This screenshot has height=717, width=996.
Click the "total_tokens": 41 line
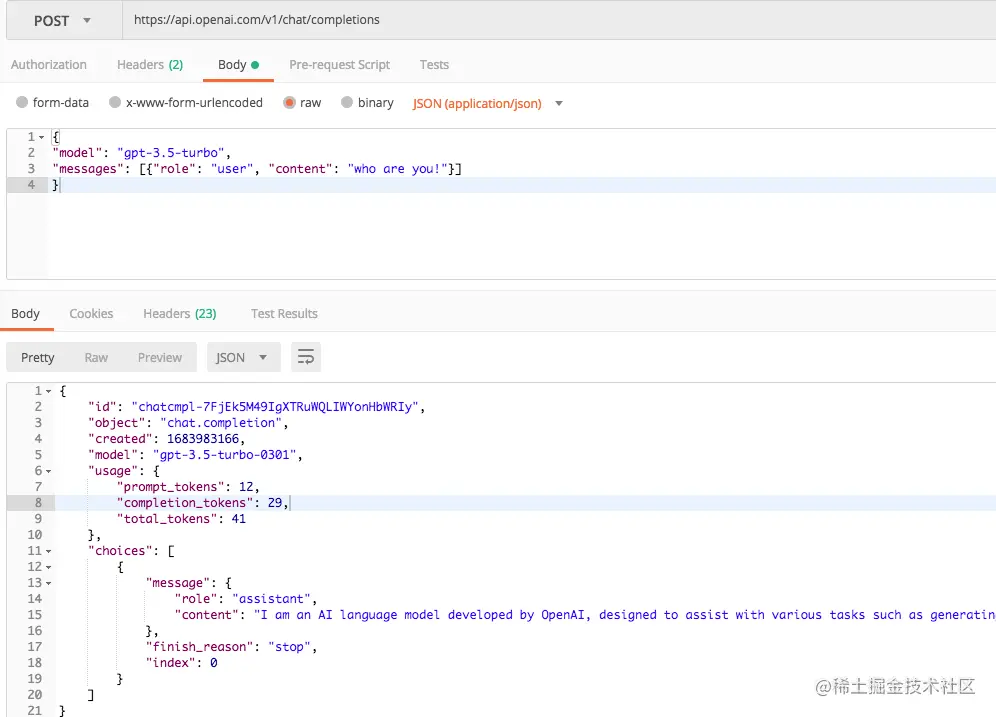(x=181, y=519)
